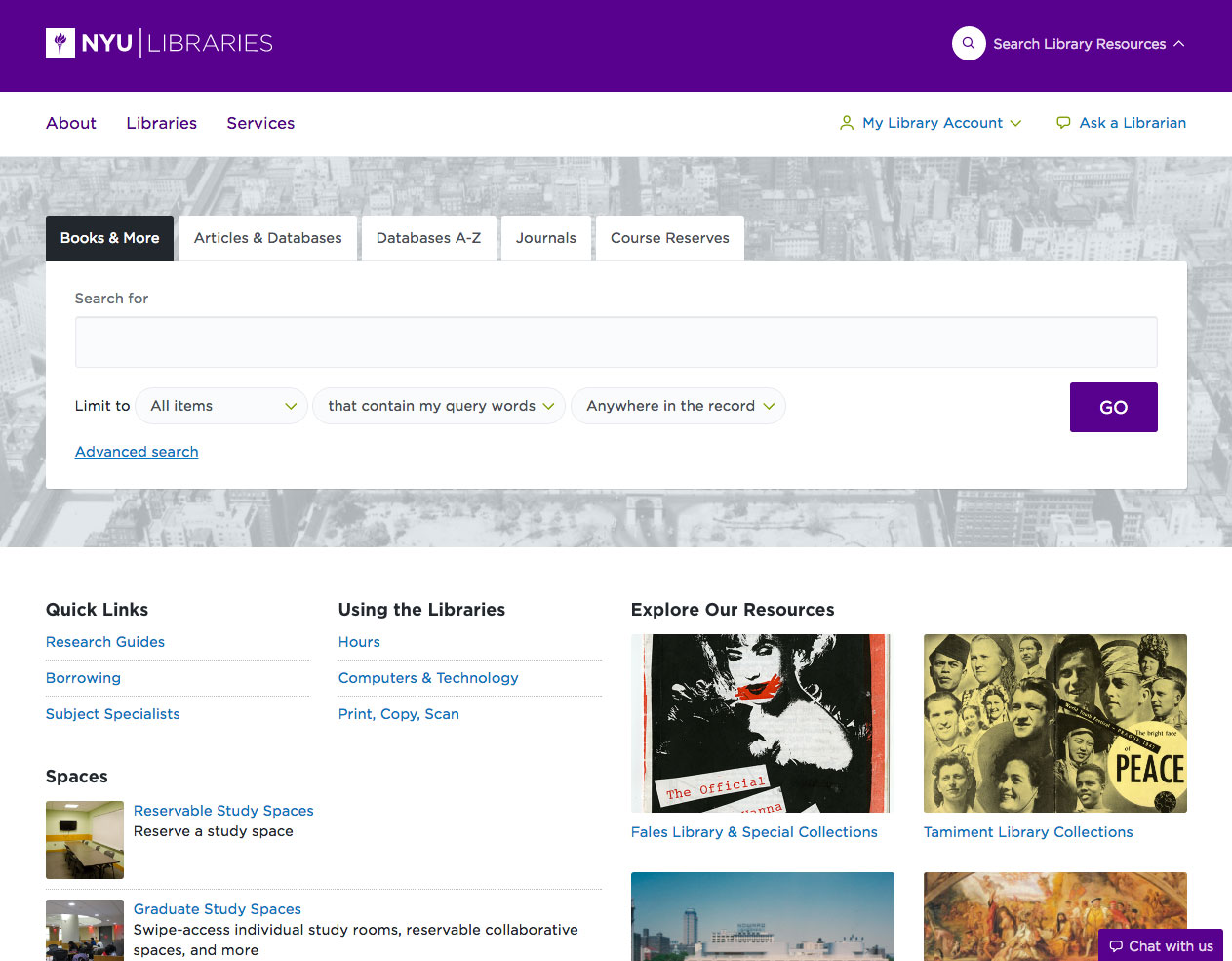Click the Ask a Librarian speech bubble icon

(x=1063, y=123)
